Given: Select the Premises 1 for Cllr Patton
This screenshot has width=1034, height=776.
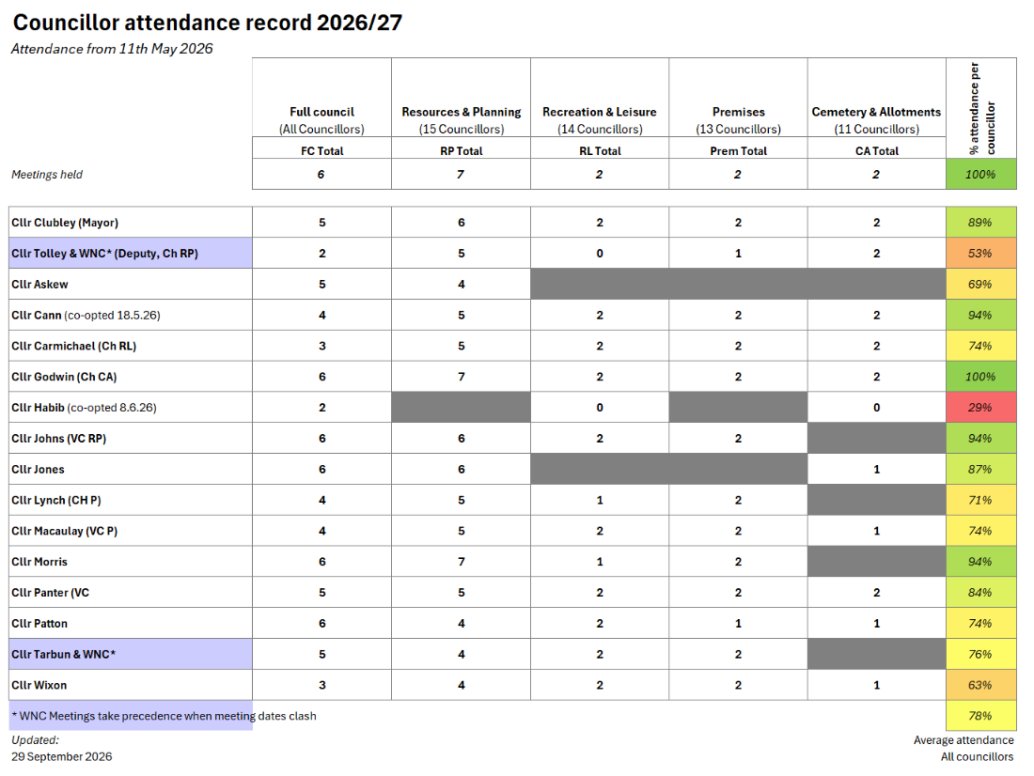Looking at the screenshot, I should click(738, 624).
